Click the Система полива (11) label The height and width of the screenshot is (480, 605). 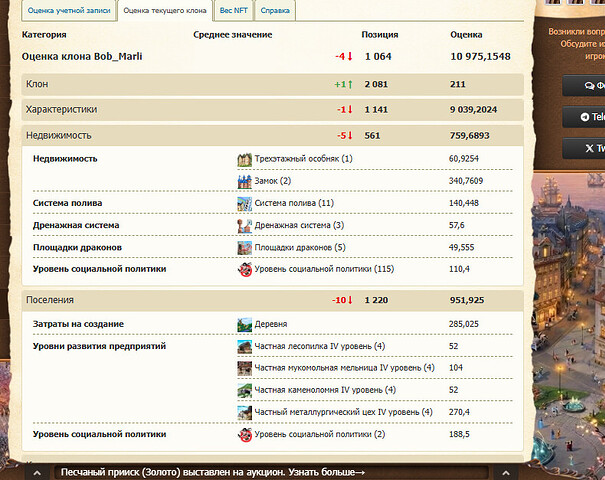point(294,203)
